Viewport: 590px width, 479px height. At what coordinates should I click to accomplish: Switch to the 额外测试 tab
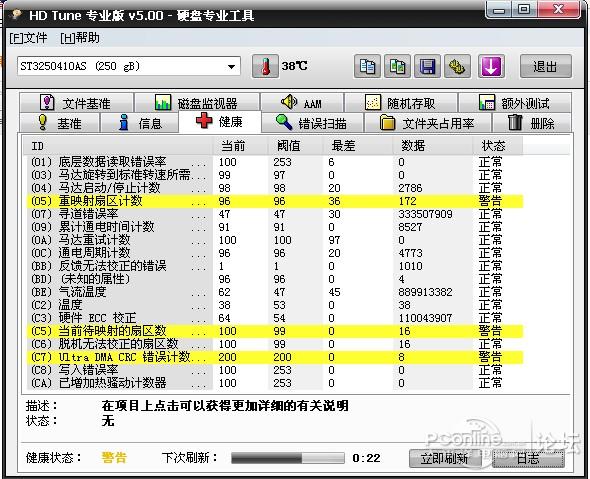[515, 102]
